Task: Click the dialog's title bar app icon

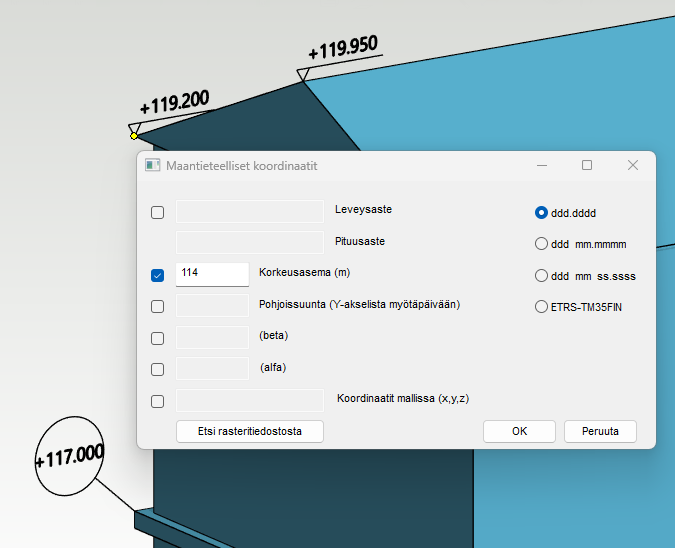Action: click(153, 165)
